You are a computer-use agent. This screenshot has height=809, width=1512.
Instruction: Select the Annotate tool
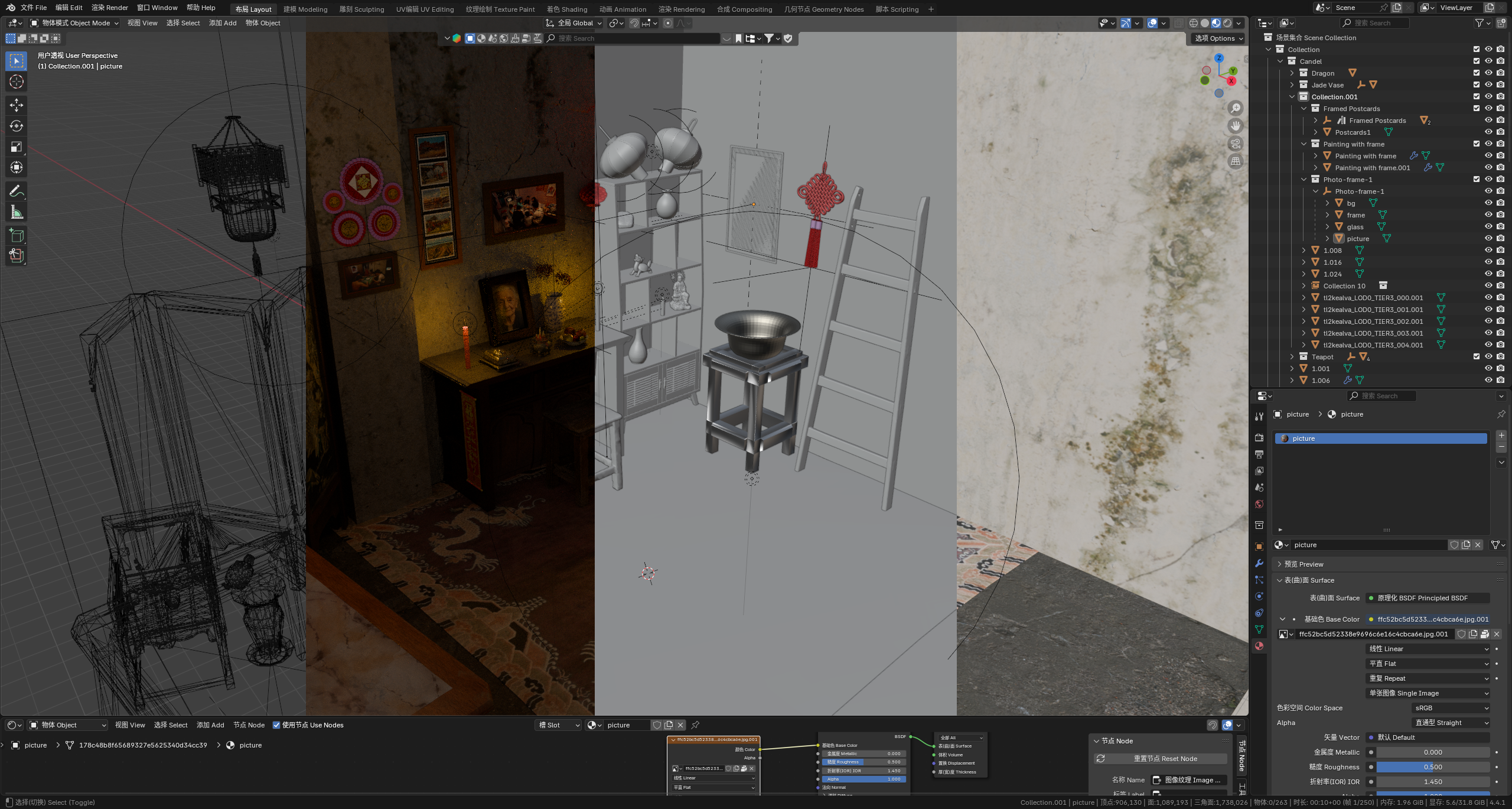pyautogui.click(x=17, y=191)
